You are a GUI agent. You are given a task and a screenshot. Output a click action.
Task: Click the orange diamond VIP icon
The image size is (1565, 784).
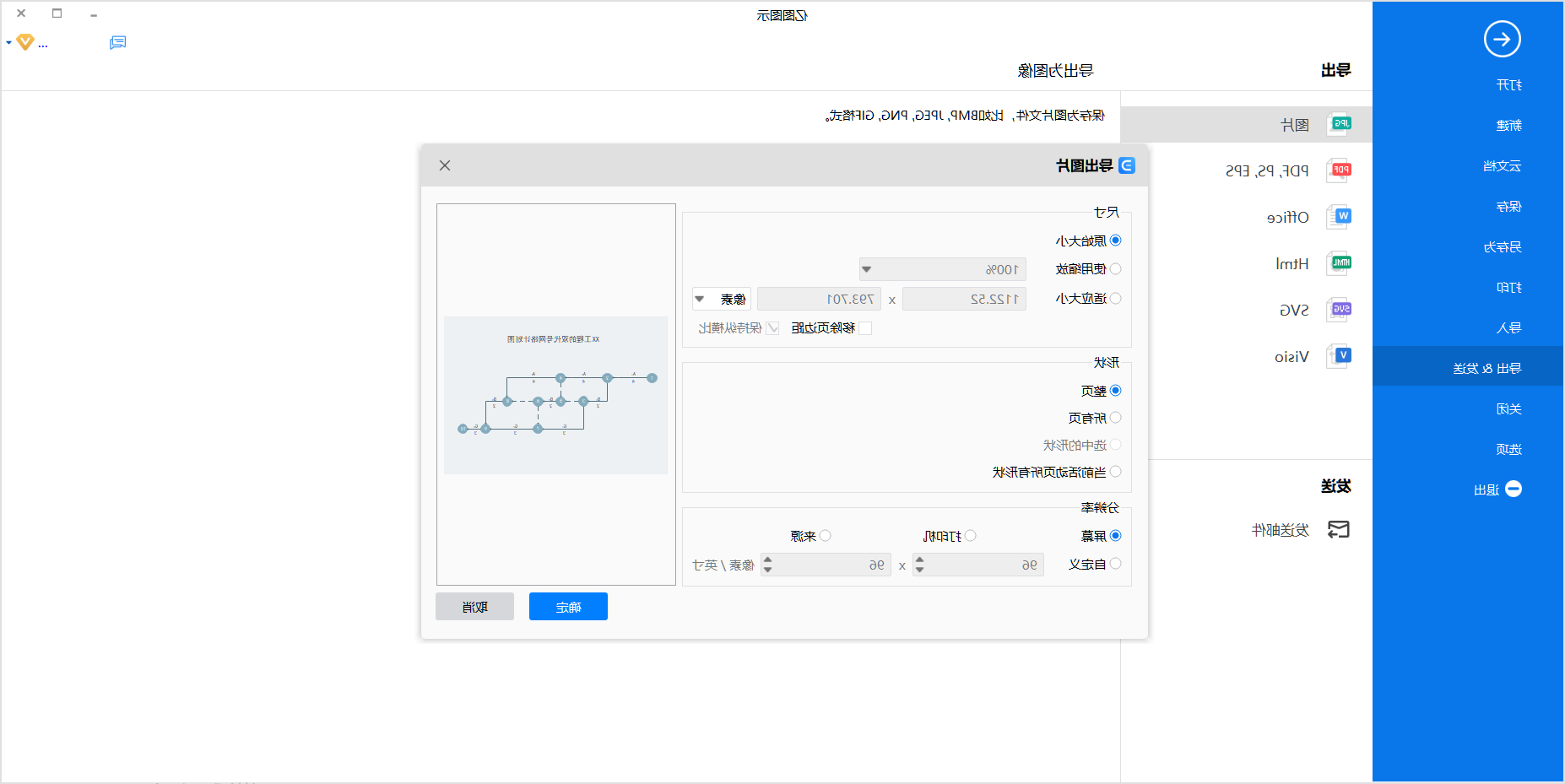coord(25,42)
